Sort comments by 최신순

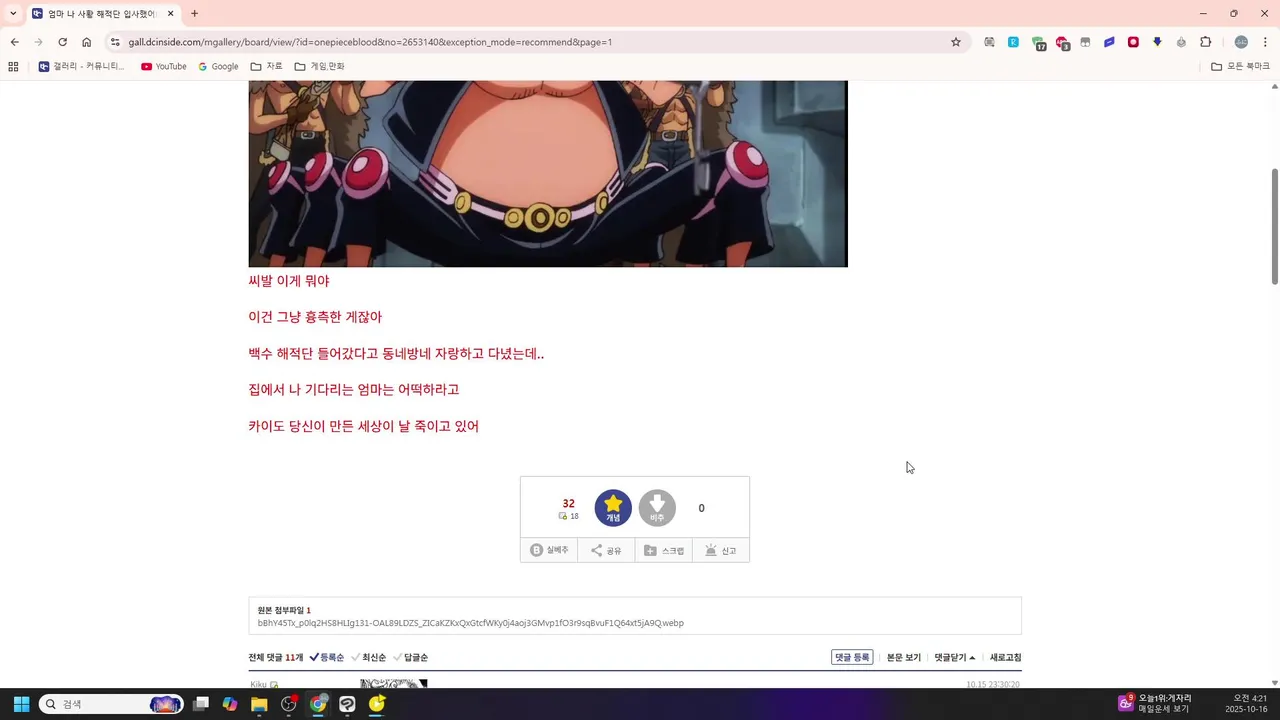click(x=369, y=658)
